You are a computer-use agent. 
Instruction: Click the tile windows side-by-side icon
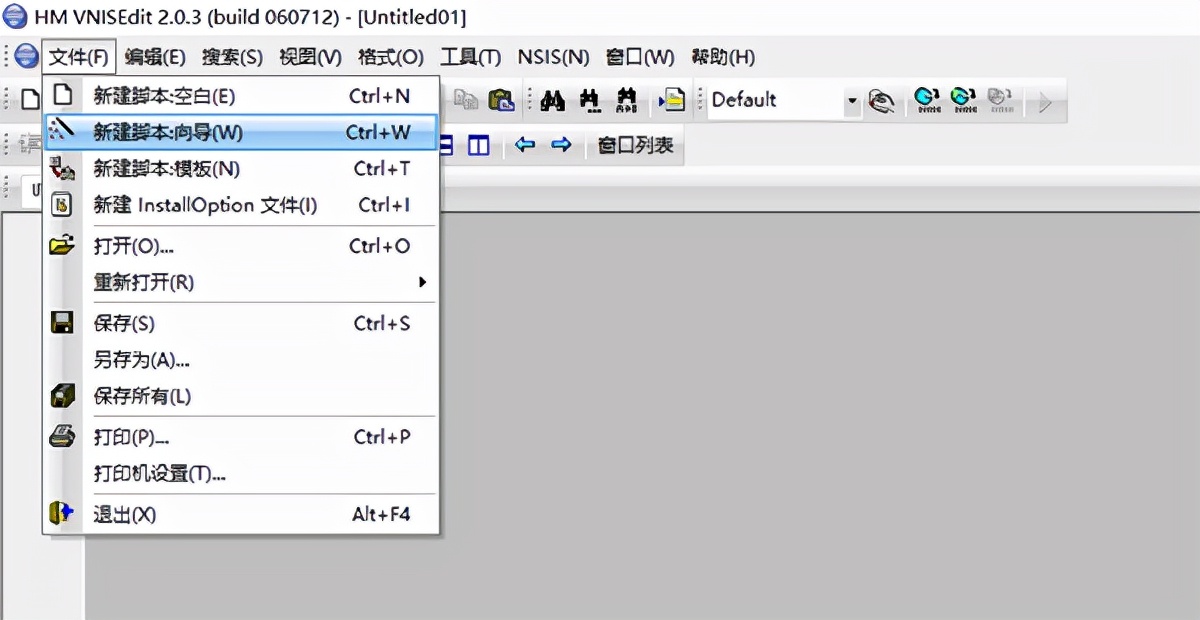[x=478, y=145]
